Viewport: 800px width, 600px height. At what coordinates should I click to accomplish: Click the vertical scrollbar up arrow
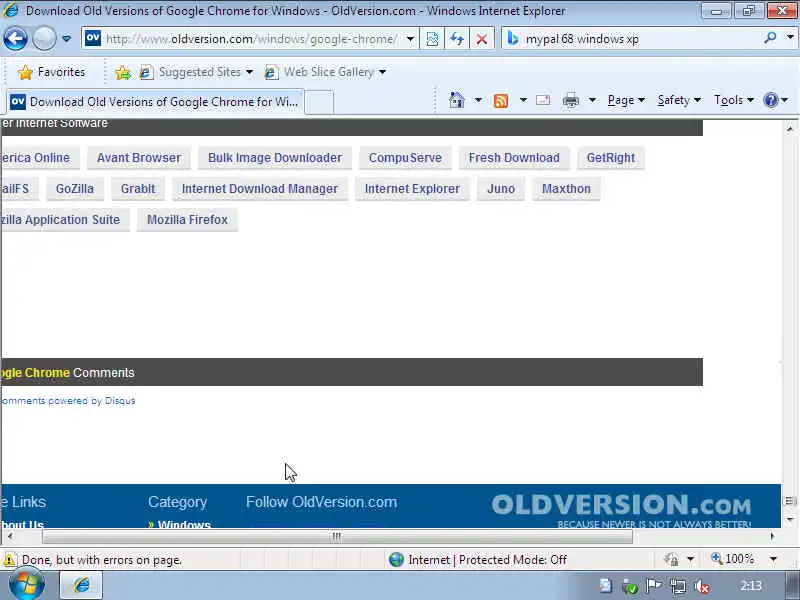pyautogui.click(x=790, y=129)
